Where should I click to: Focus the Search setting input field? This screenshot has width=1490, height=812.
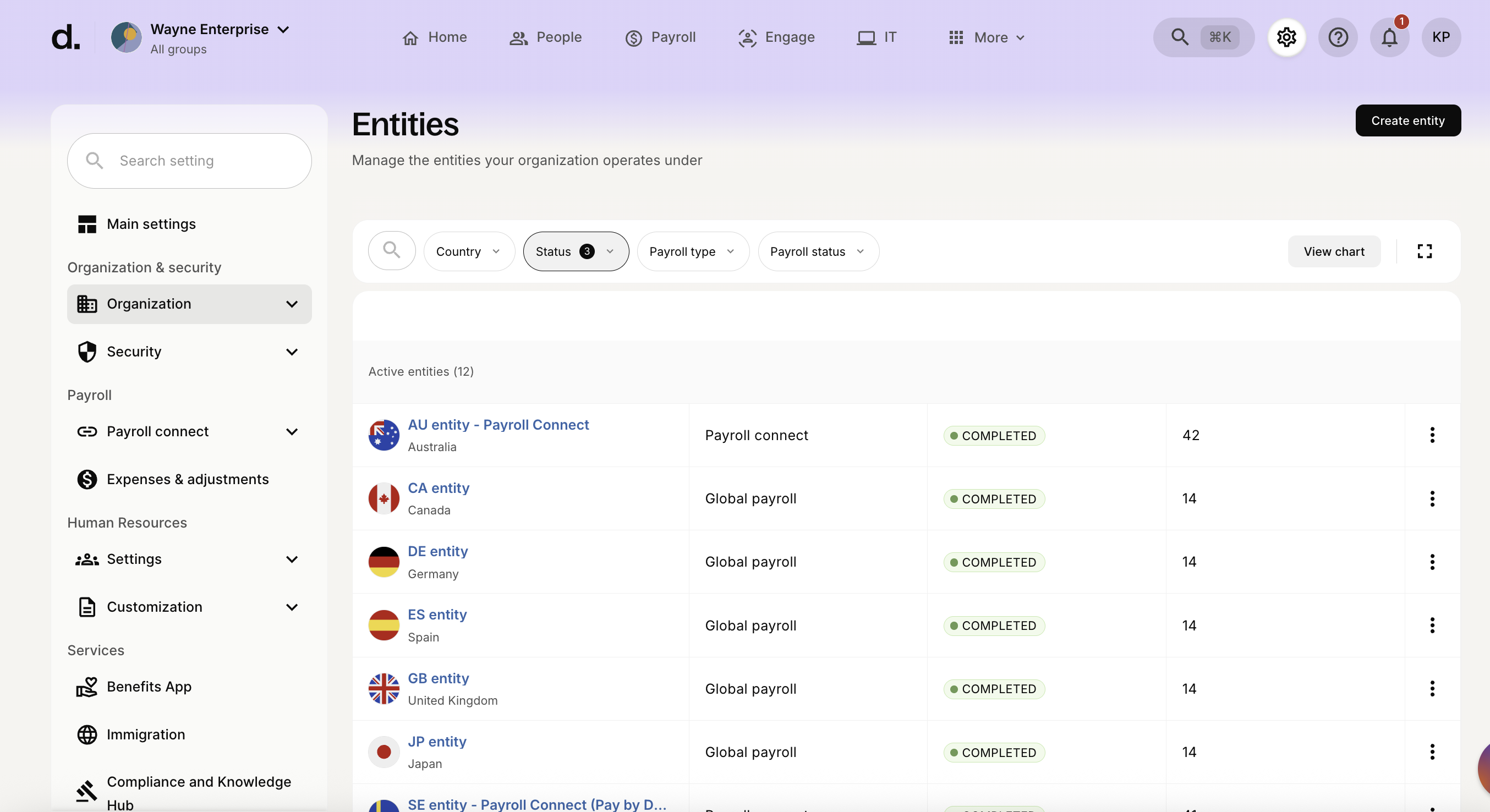tap(190, 161)
